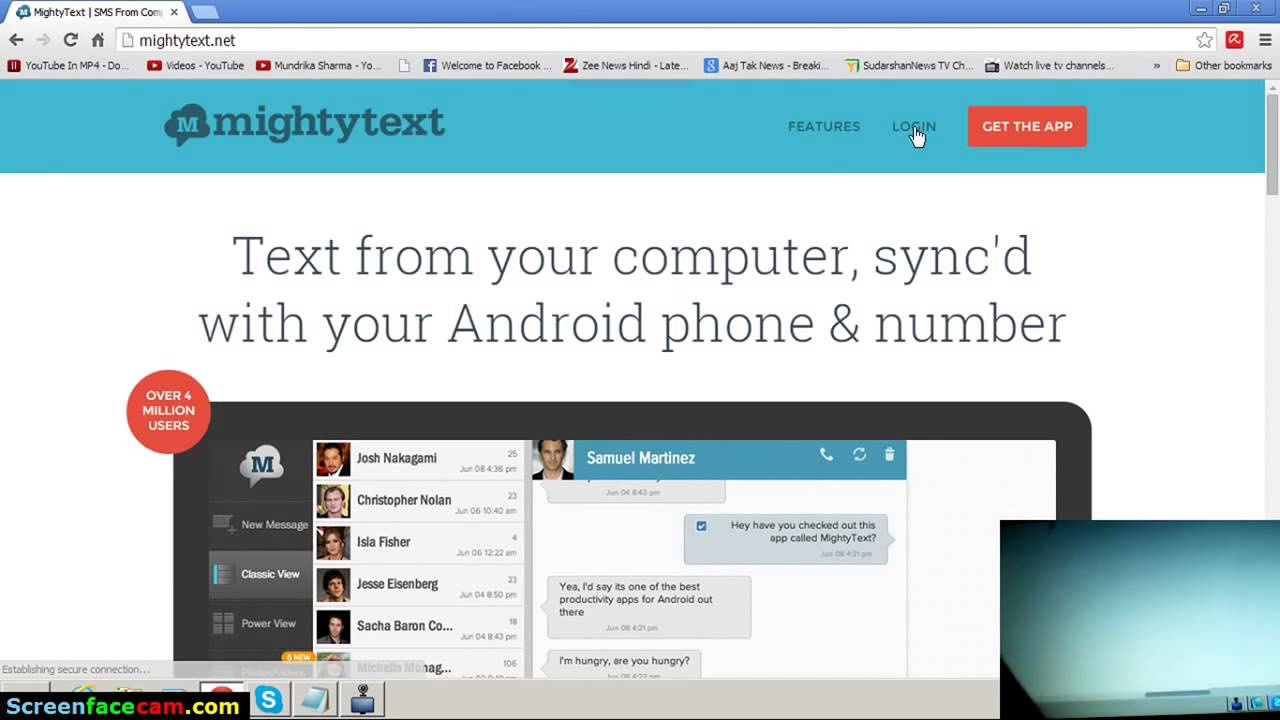Open the Welcome to Facebook bookmark
The width and height of the screenshot is (1280, 720).
coord(487,66)
